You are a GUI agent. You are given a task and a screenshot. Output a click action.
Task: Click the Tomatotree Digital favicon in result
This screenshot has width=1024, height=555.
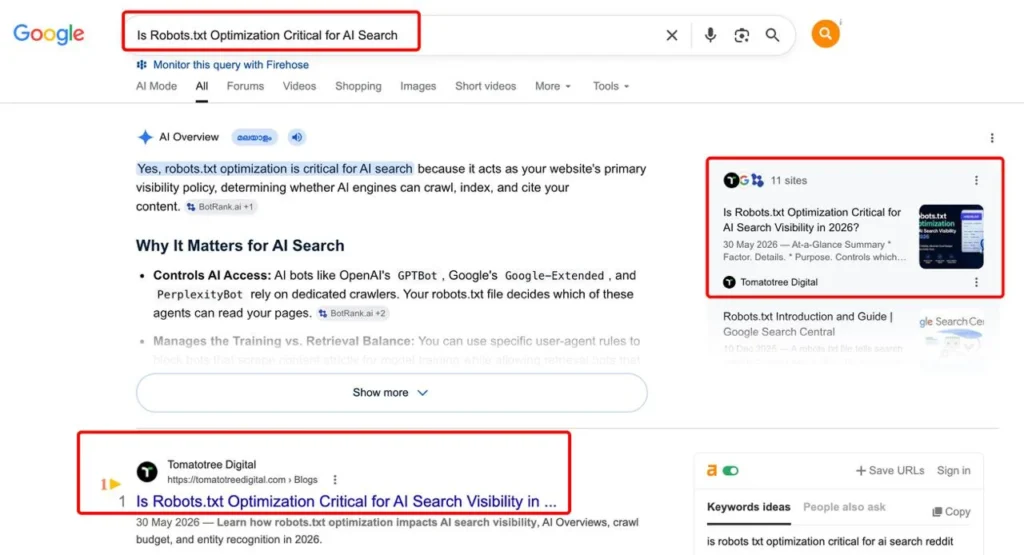[147, 471]
